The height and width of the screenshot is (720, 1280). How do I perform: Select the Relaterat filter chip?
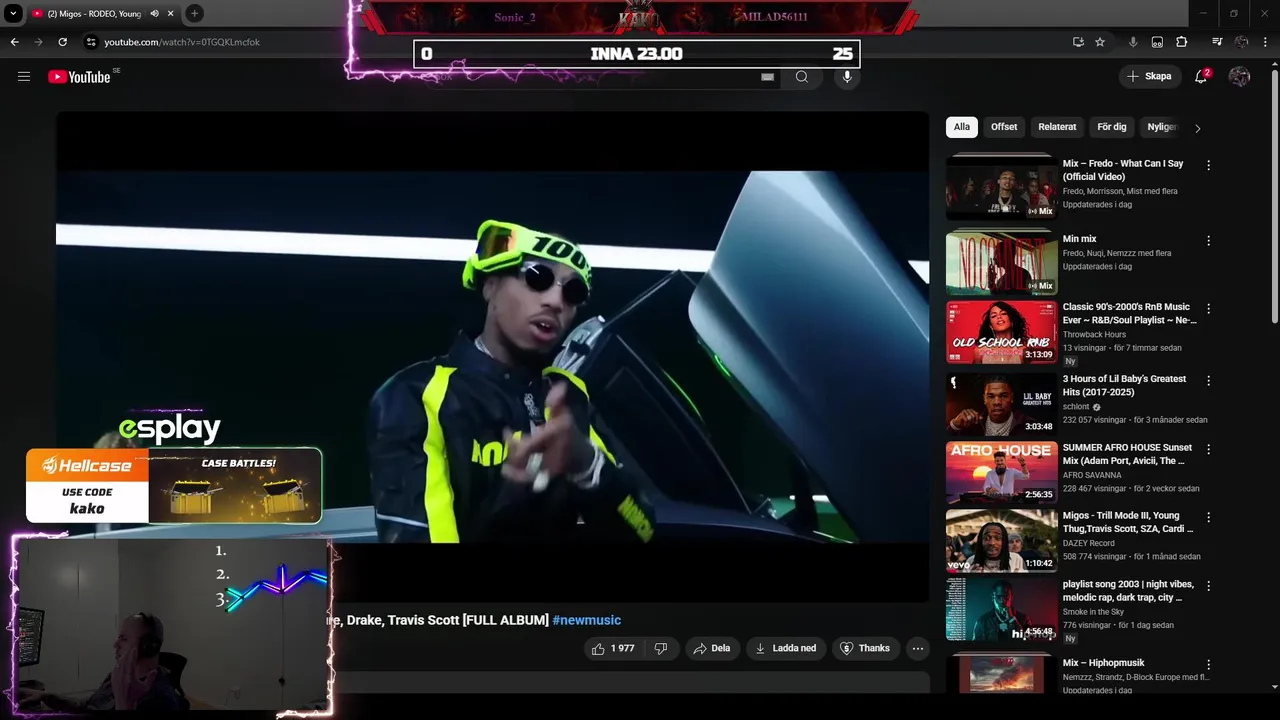(1057, 127)
